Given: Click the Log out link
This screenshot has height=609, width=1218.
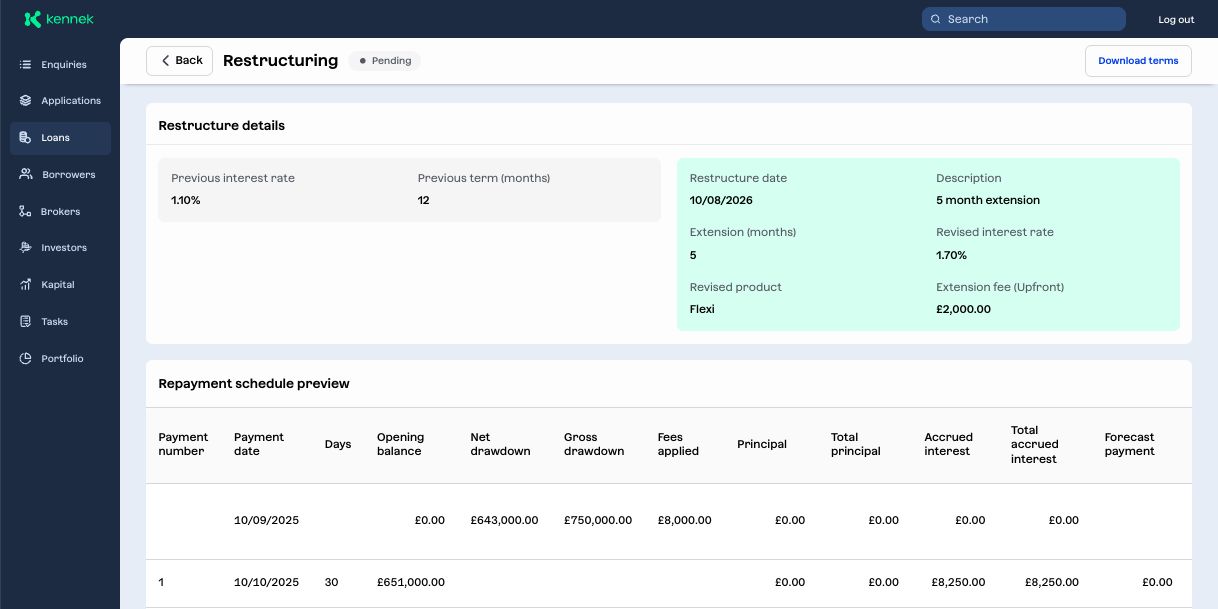Looking at the screenshot, I should click(1176, 20).
